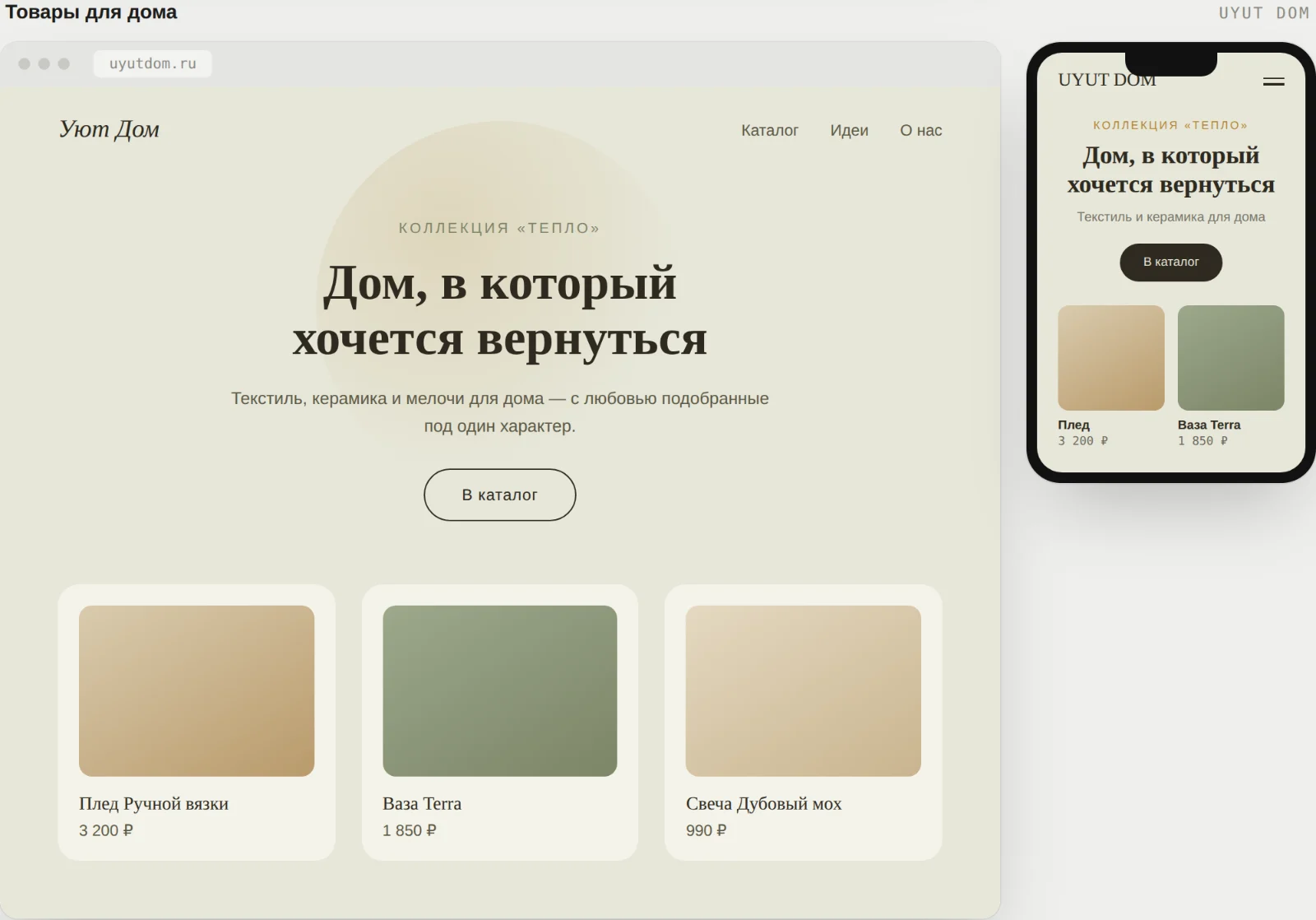Click the Ваза Terra title on desktop card
Viewport: 1316px width, 920px height.
422,803
